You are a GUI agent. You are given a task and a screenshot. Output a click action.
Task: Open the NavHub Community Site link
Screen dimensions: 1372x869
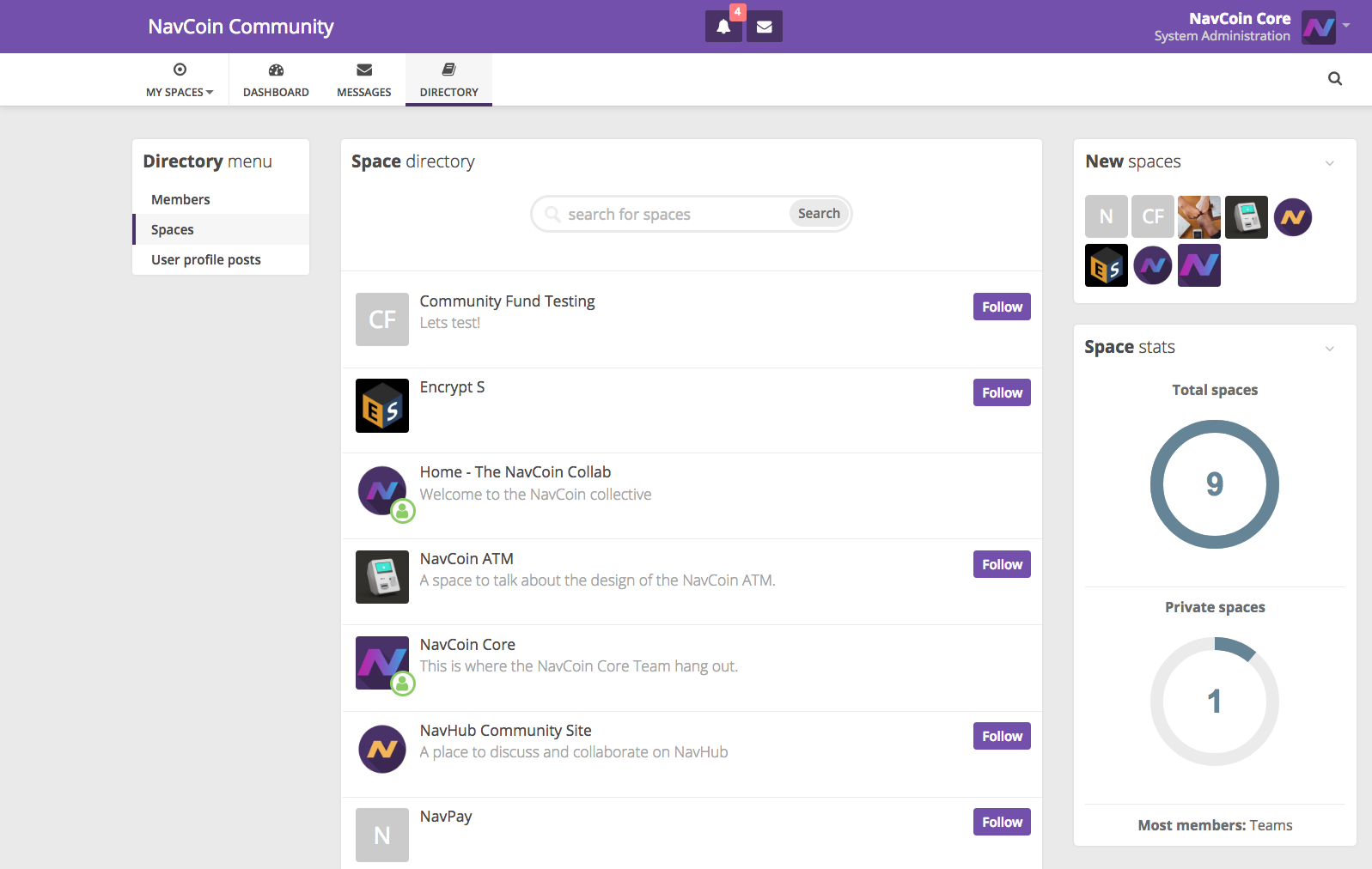pos(505,731)
